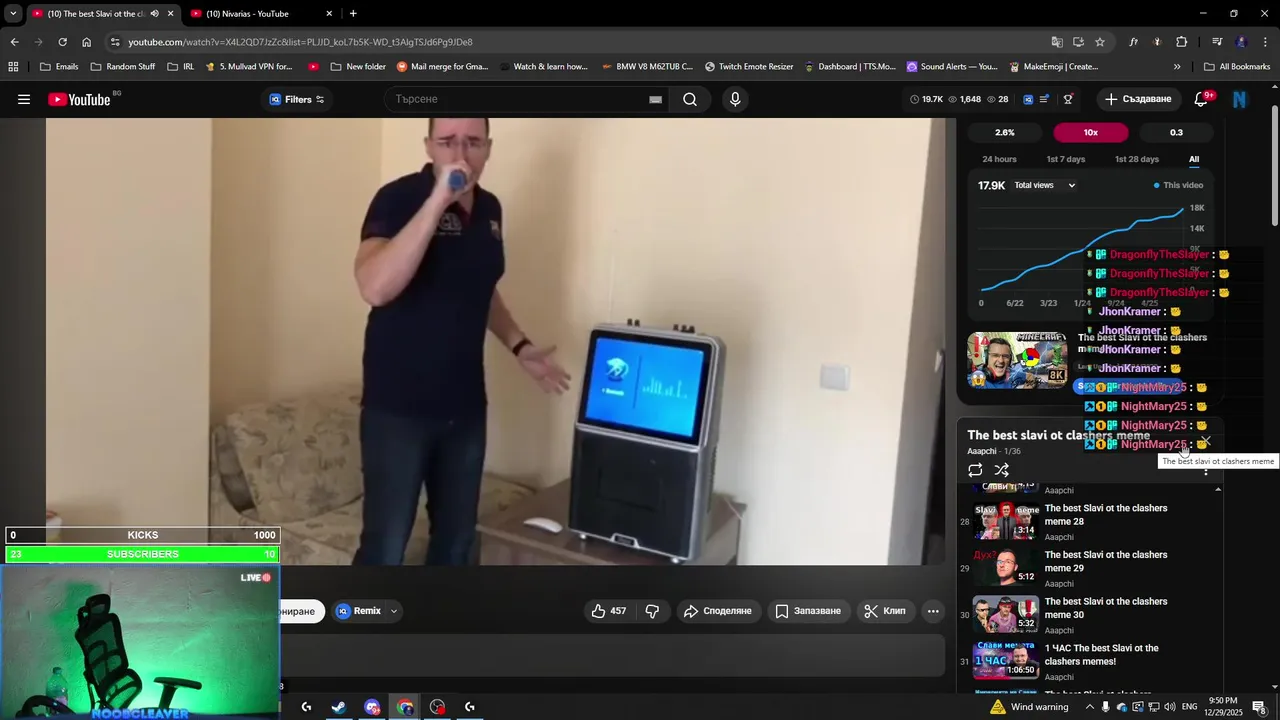
Task: Open vidIQ list menu icon in header
Action: click(1045, 99)
